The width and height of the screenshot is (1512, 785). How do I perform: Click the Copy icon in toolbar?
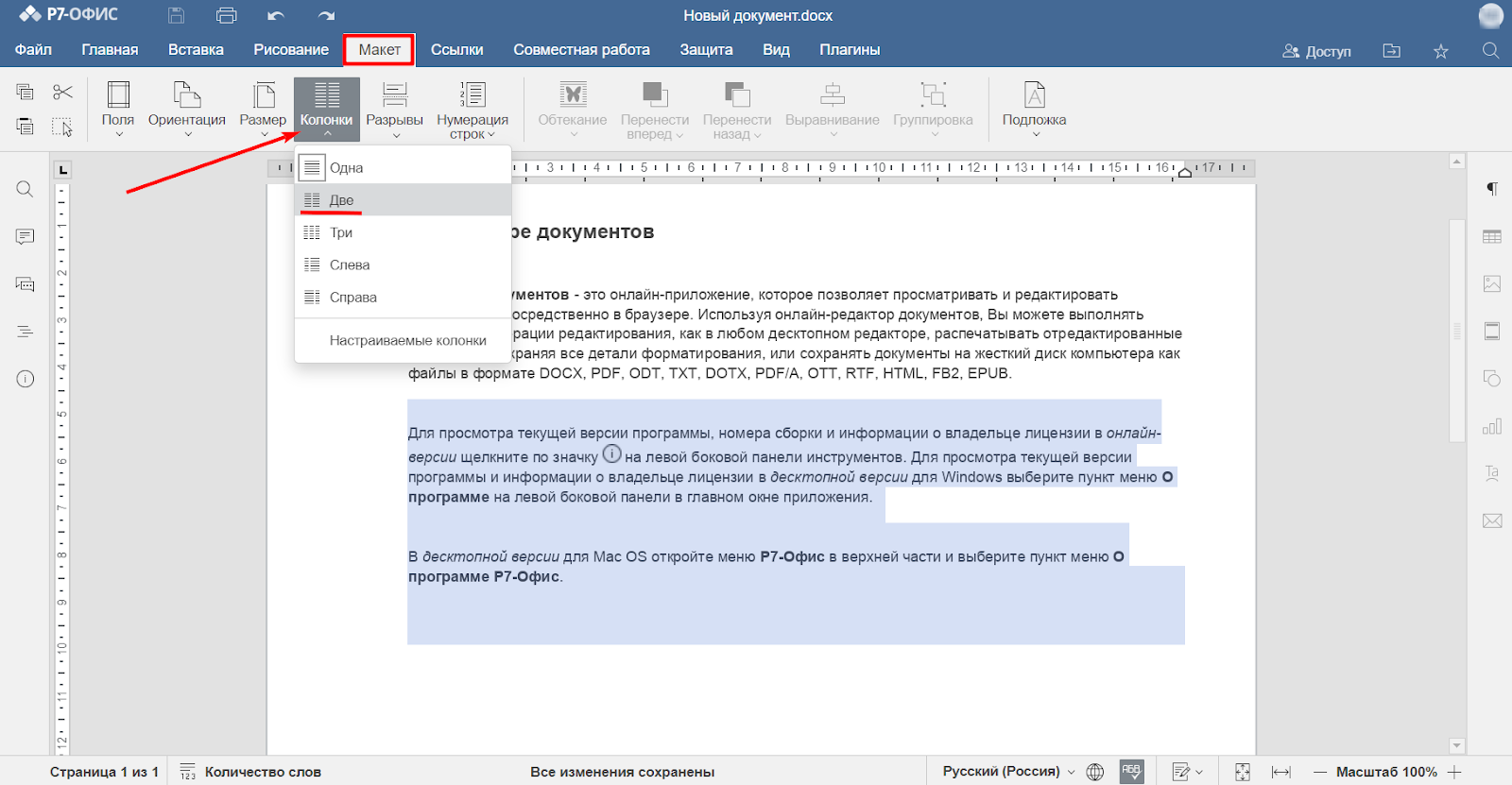26,92
